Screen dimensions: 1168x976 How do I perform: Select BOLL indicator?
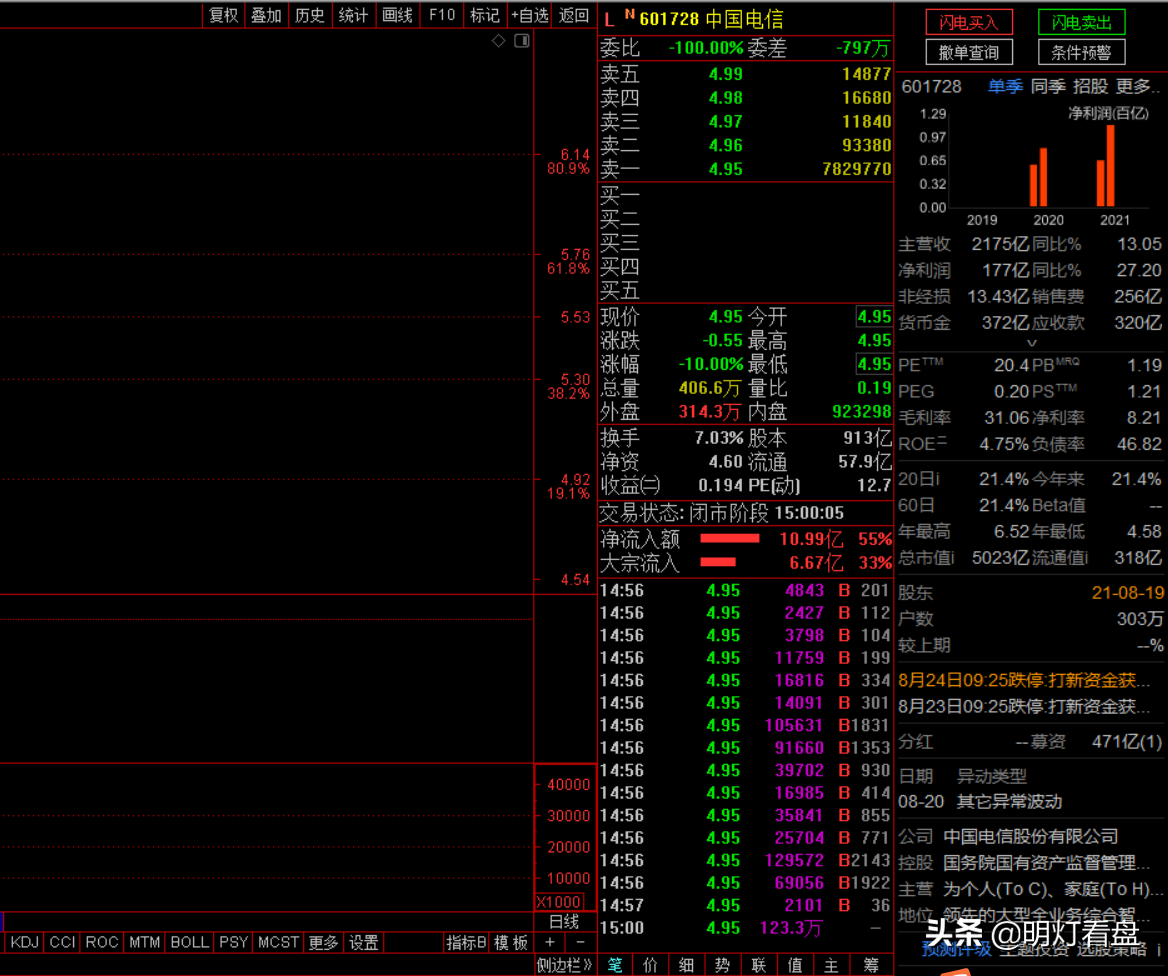click(190, 942)
